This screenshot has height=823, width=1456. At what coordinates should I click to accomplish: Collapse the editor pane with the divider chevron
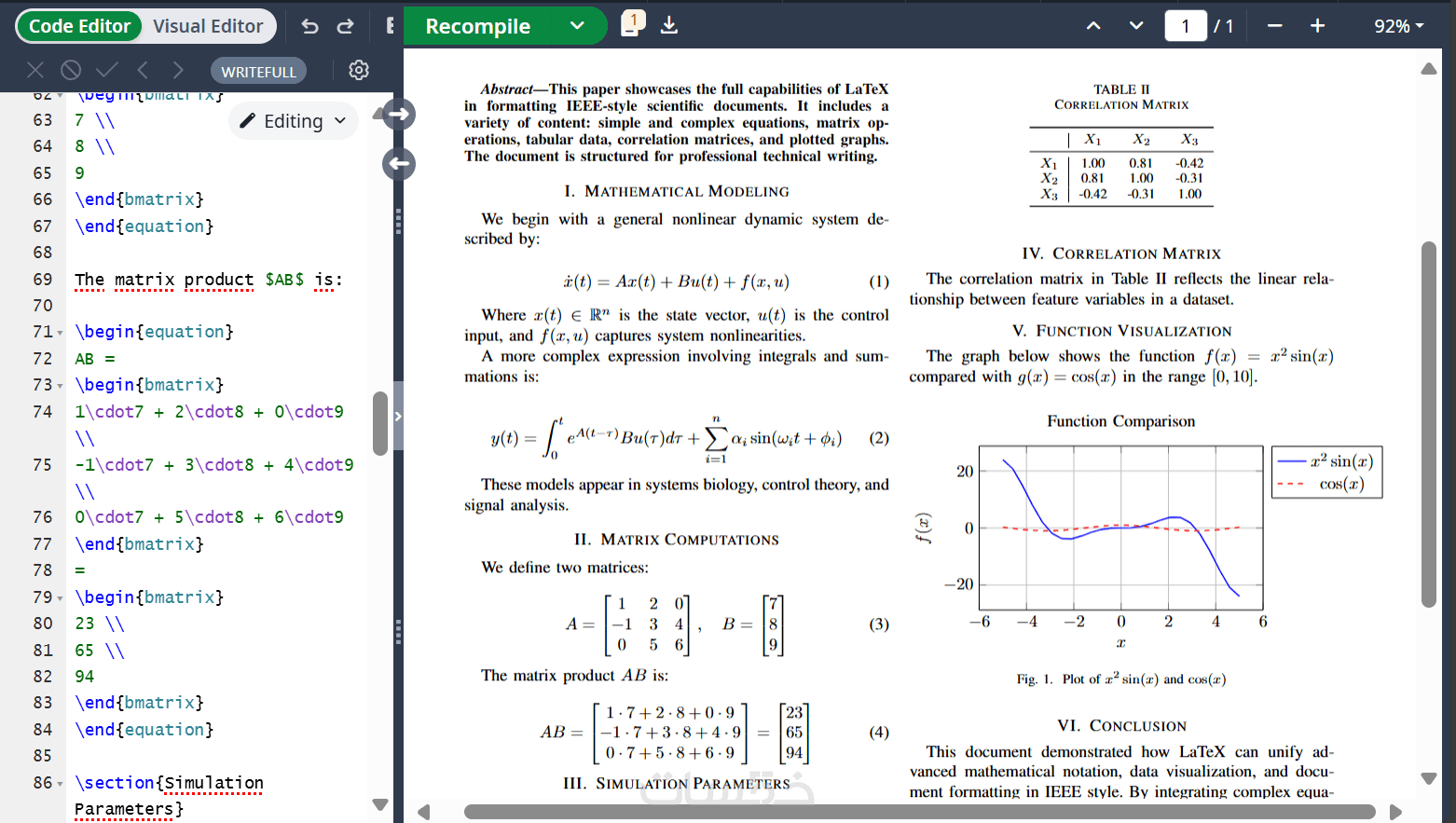398,417
